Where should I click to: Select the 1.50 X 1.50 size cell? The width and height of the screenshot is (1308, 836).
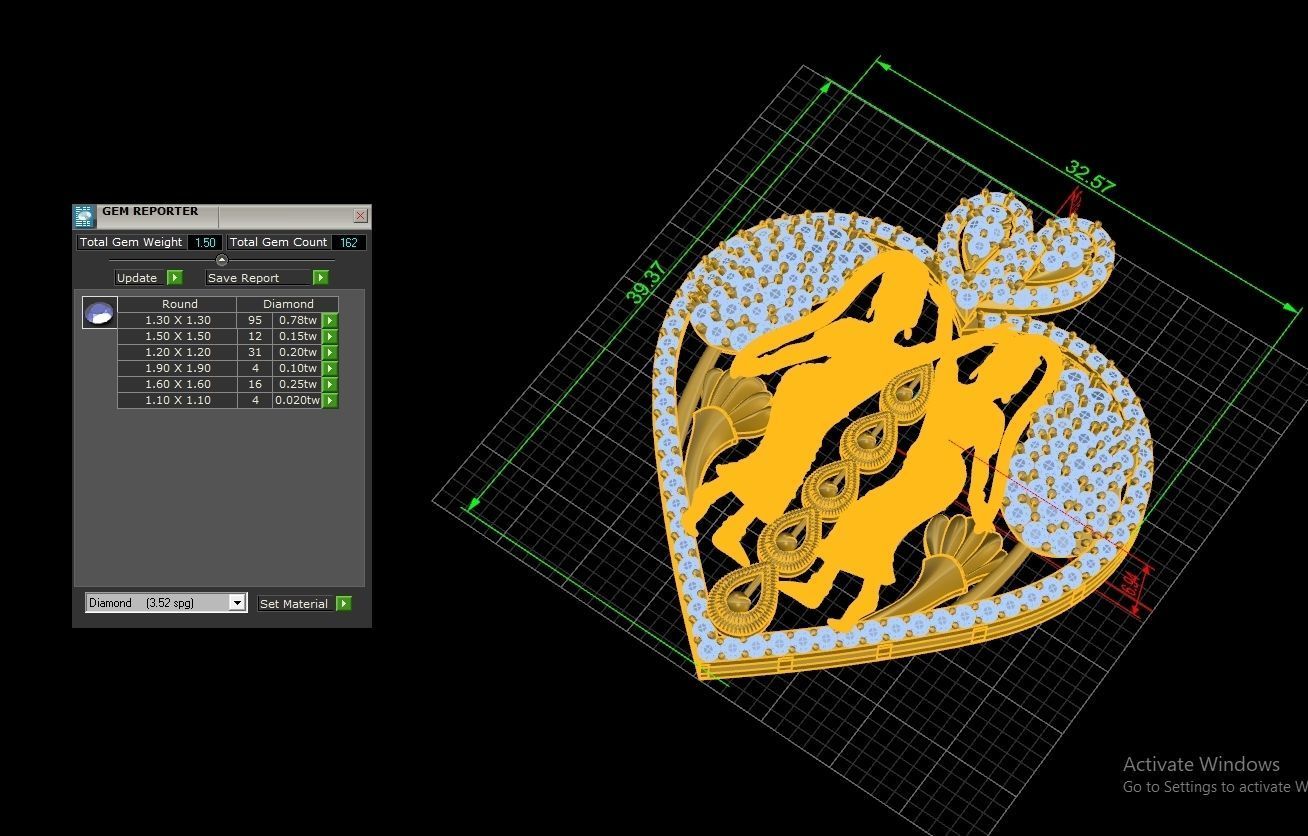point(178,337)
